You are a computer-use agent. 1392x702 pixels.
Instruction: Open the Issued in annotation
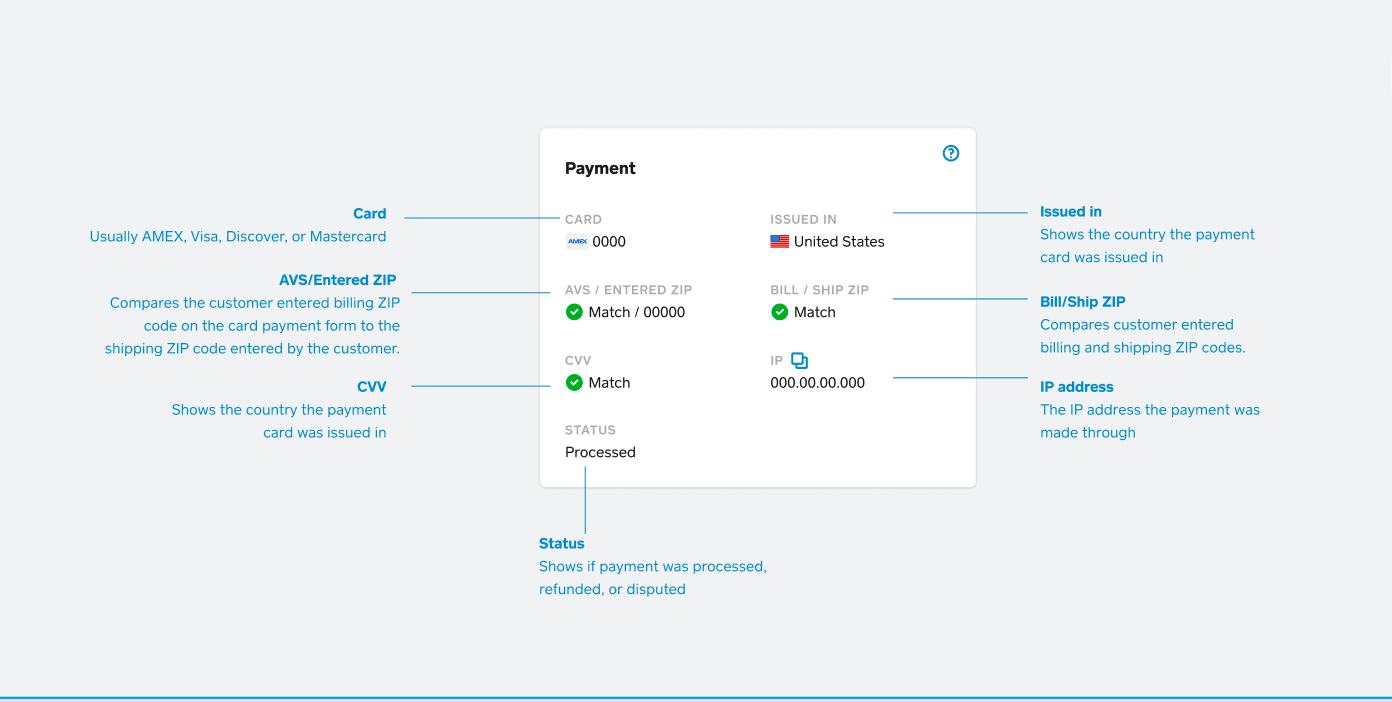click(1071, 211)
